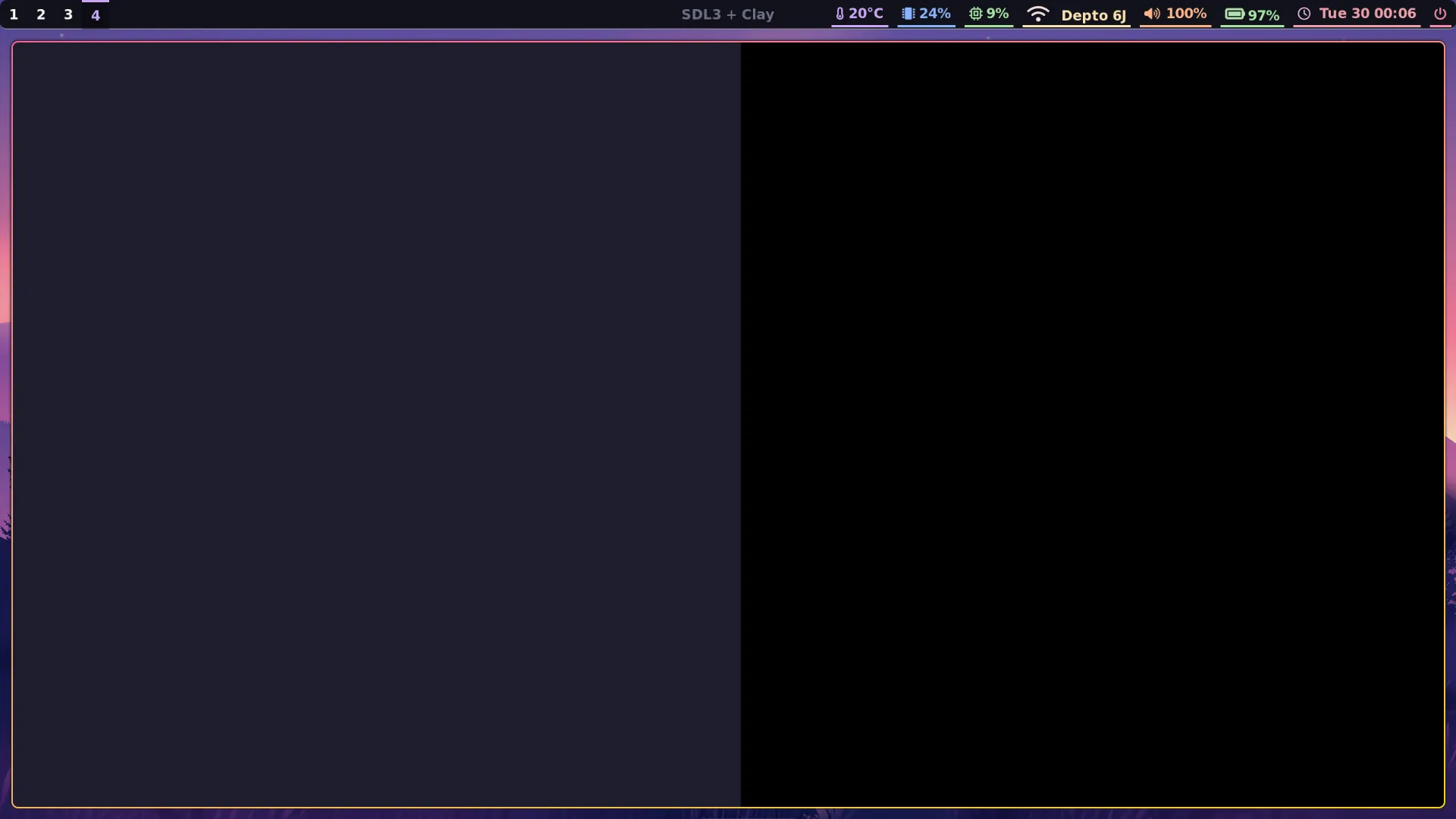
Task: Click the thermometer temperature icon
Action: (839, 14)
